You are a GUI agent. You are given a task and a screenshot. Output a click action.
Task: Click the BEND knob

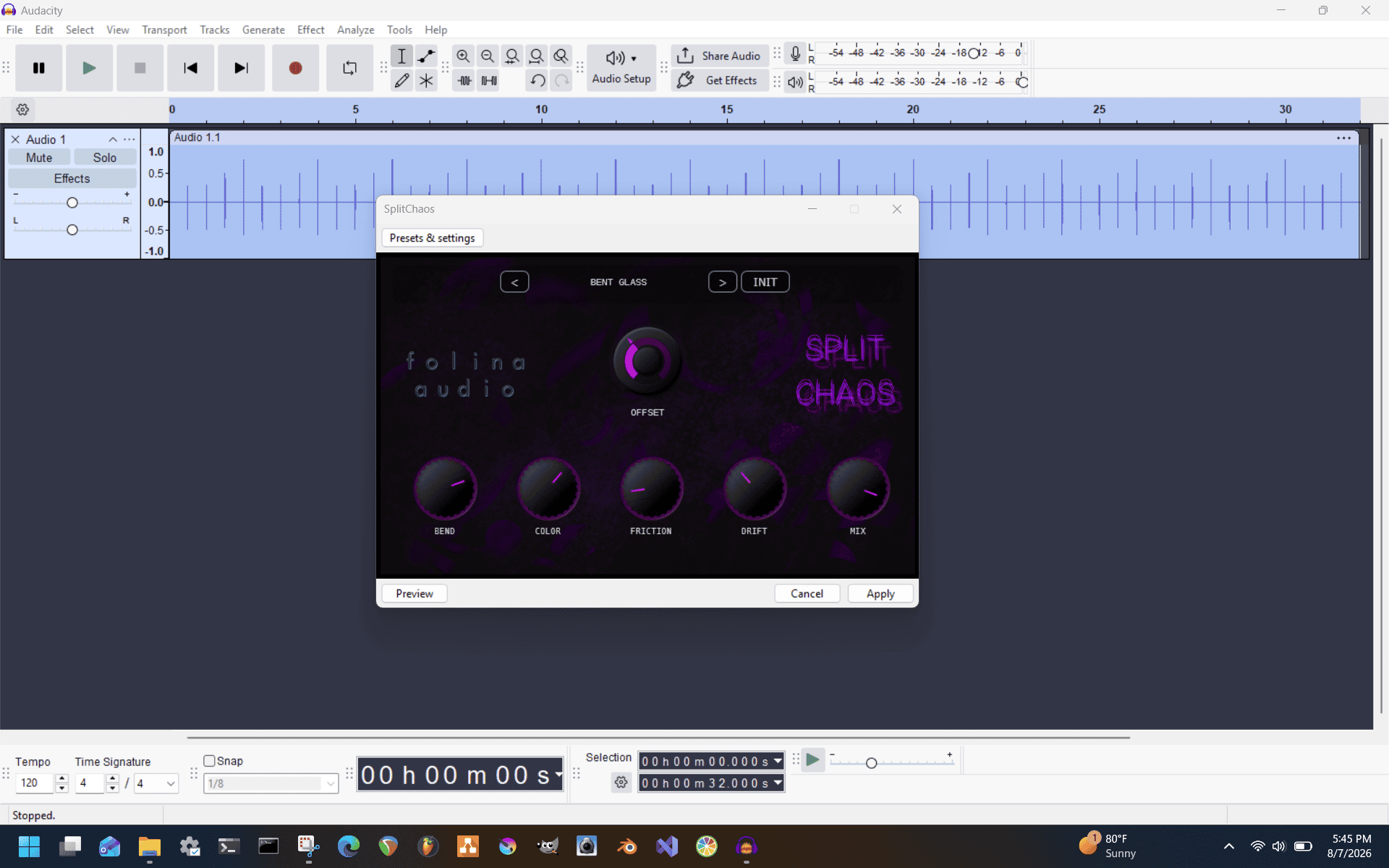point(445,488)
